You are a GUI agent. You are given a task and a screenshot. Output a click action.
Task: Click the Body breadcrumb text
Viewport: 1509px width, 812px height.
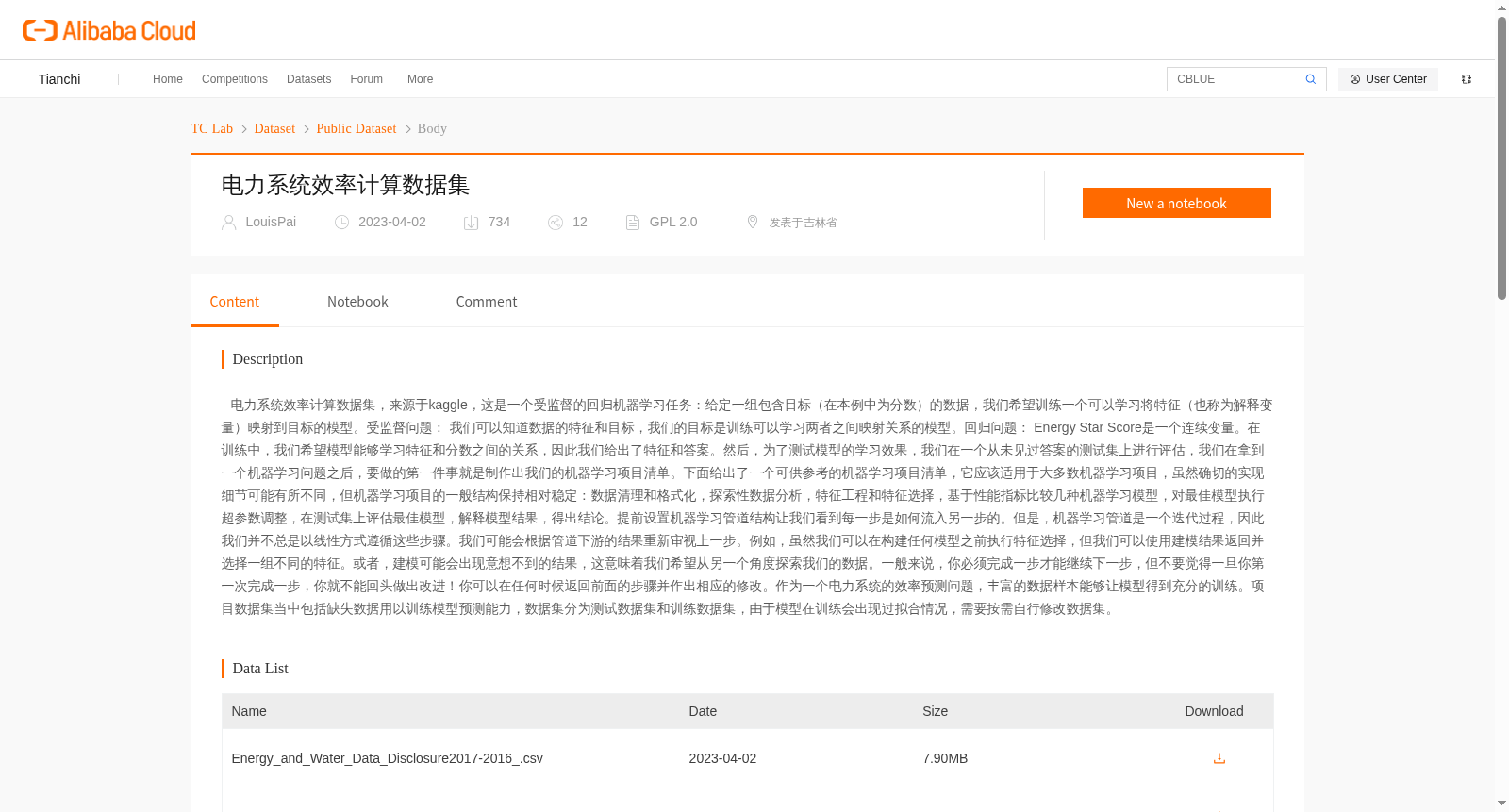click(x=432, y=128)
